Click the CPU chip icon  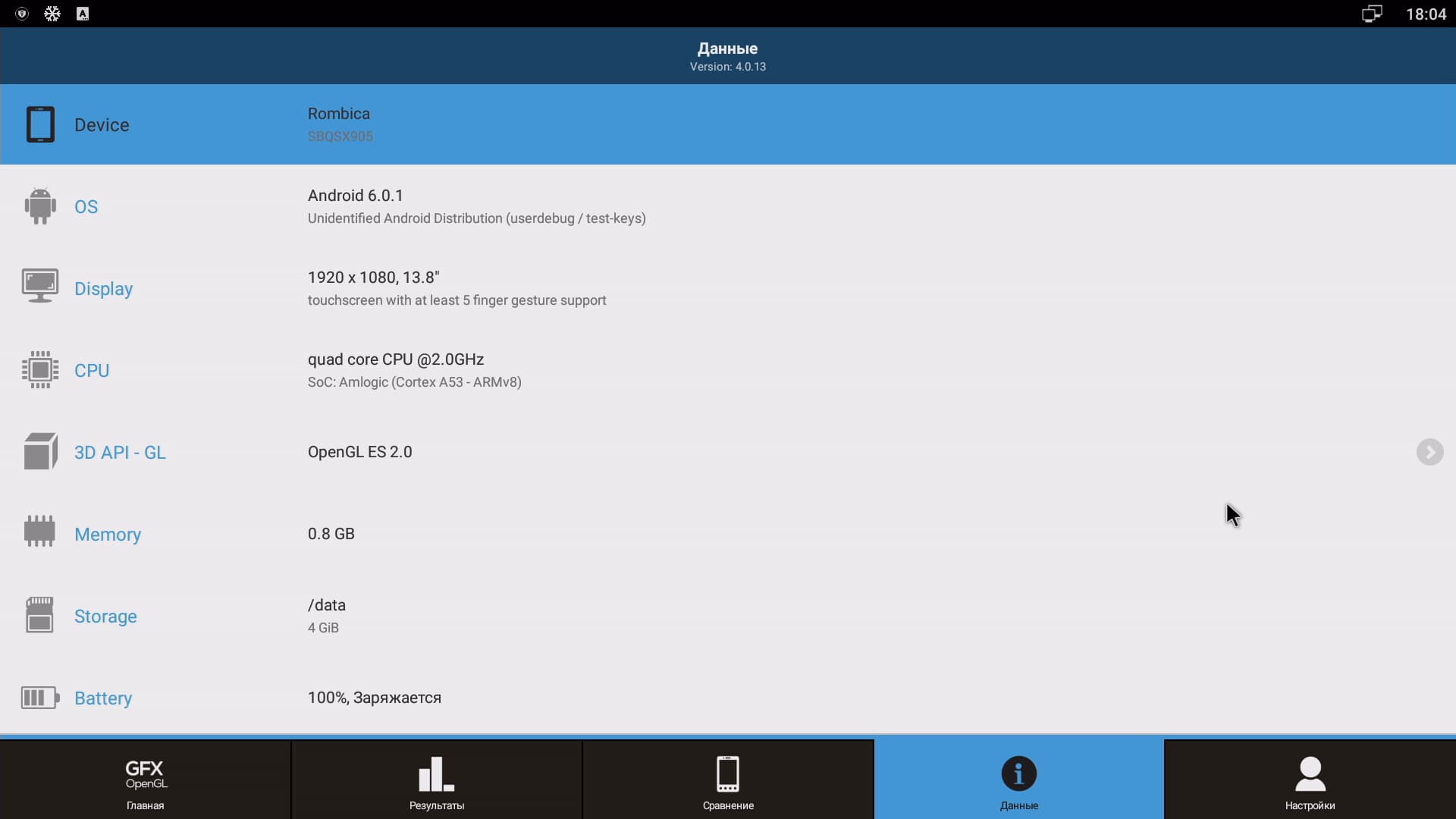(x=40, y=370)
